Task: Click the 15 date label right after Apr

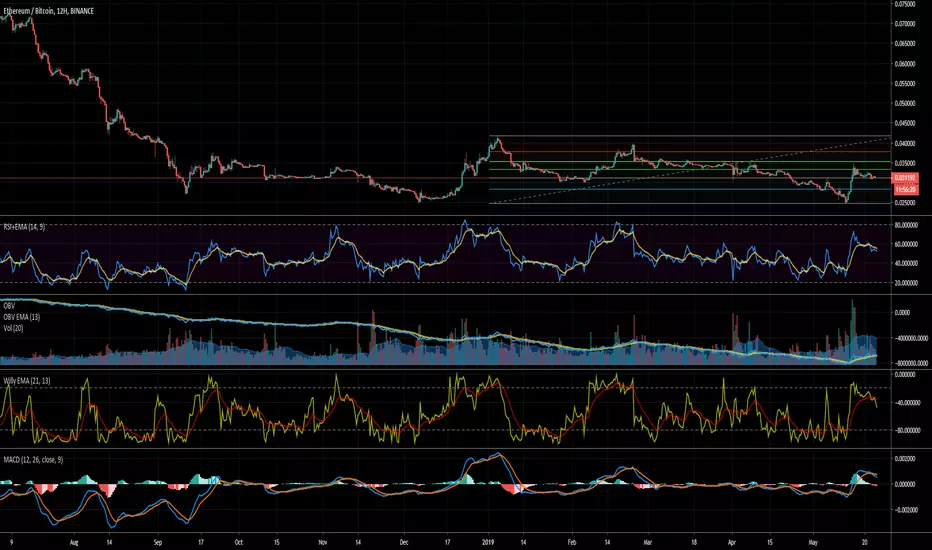Action: pyautogui.click(x=770, y=542)
